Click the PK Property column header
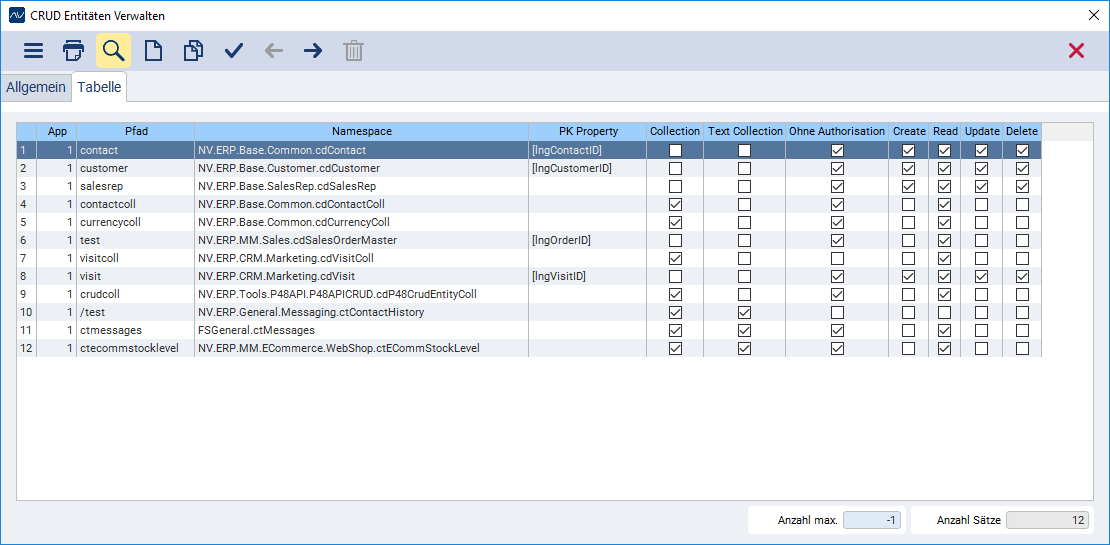Image resolution: width=1110 pixels, height=545 pixels. pos(587,132)
